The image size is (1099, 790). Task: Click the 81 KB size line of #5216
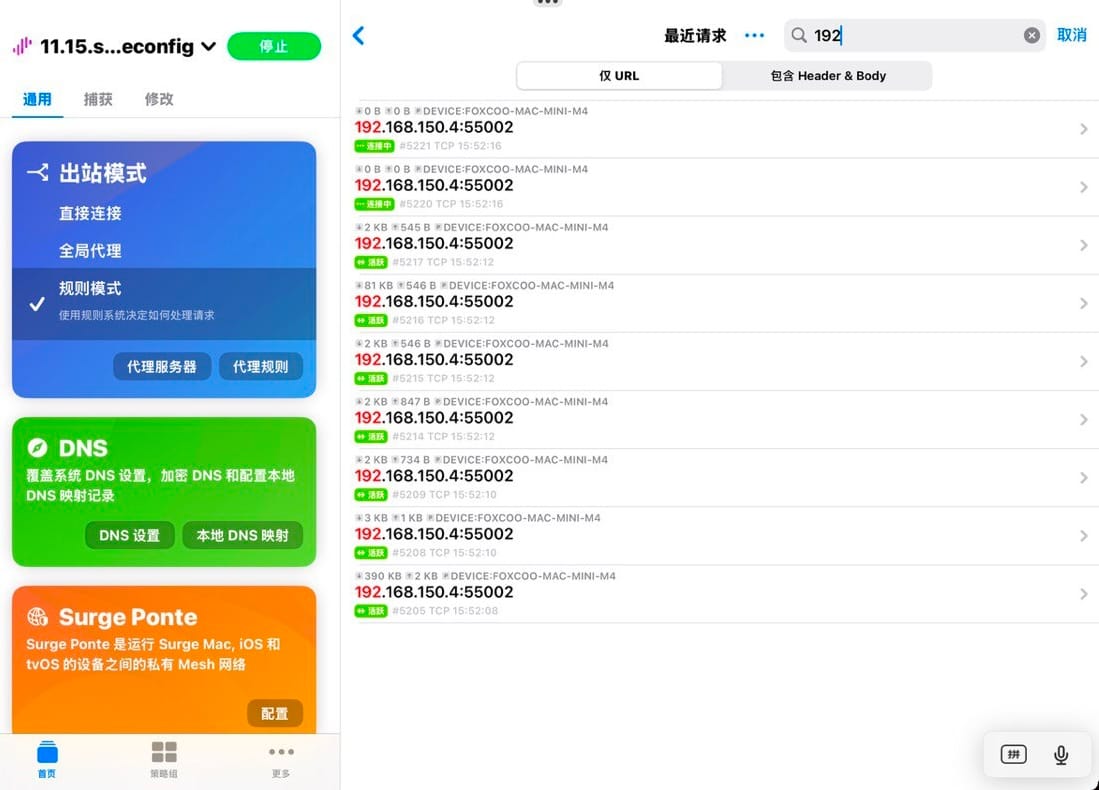tap(484, 285)
